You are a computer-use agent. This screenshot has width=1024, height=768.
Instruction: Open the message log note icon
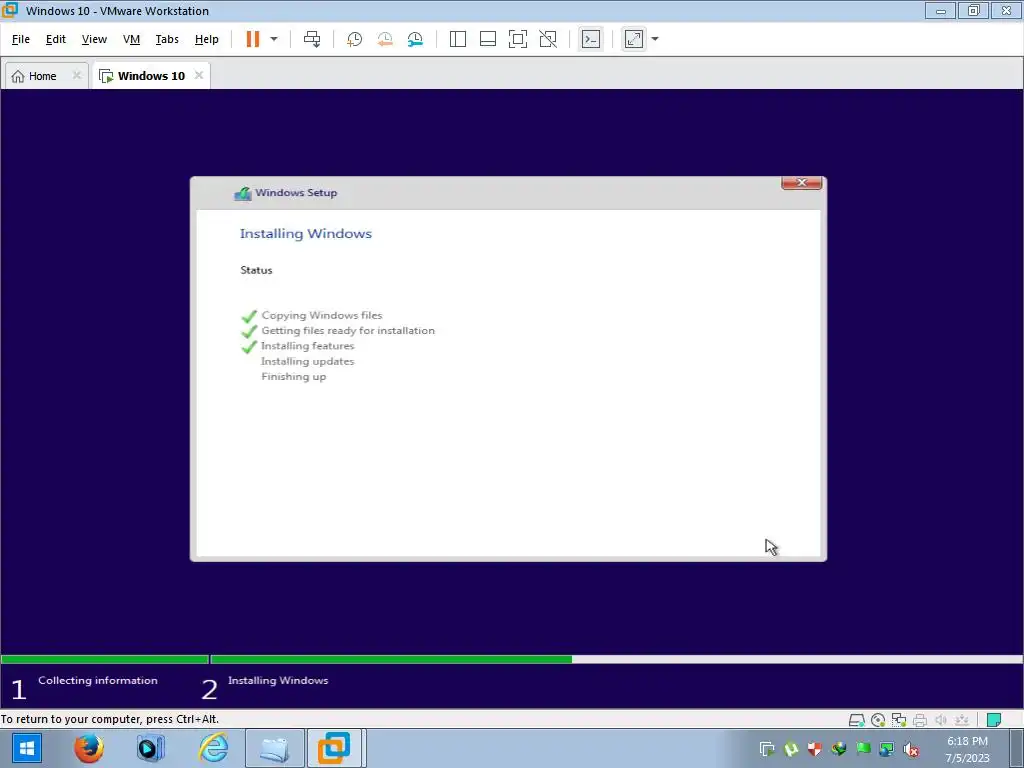tap(994, 720)
